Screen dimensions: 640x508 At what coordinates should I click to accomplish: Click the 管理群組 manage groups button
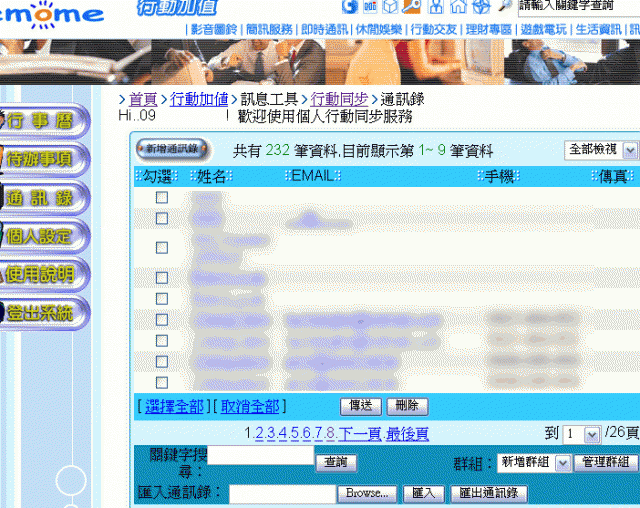(x=606, y=463)
